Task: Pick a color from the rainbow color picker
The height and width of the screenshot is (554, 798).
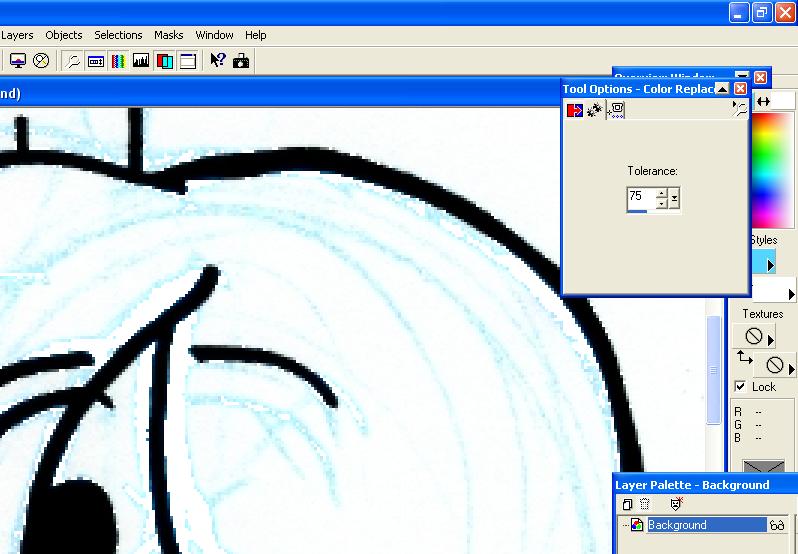Action: tap(772, 170)
